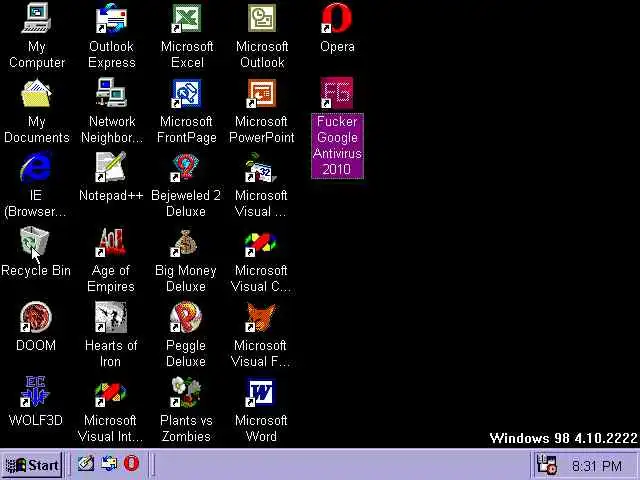The width and height of the screenshot is (640, 480).
Task: Click the first quick launch icon (pencil and notepad)
Action: point(86,464)
